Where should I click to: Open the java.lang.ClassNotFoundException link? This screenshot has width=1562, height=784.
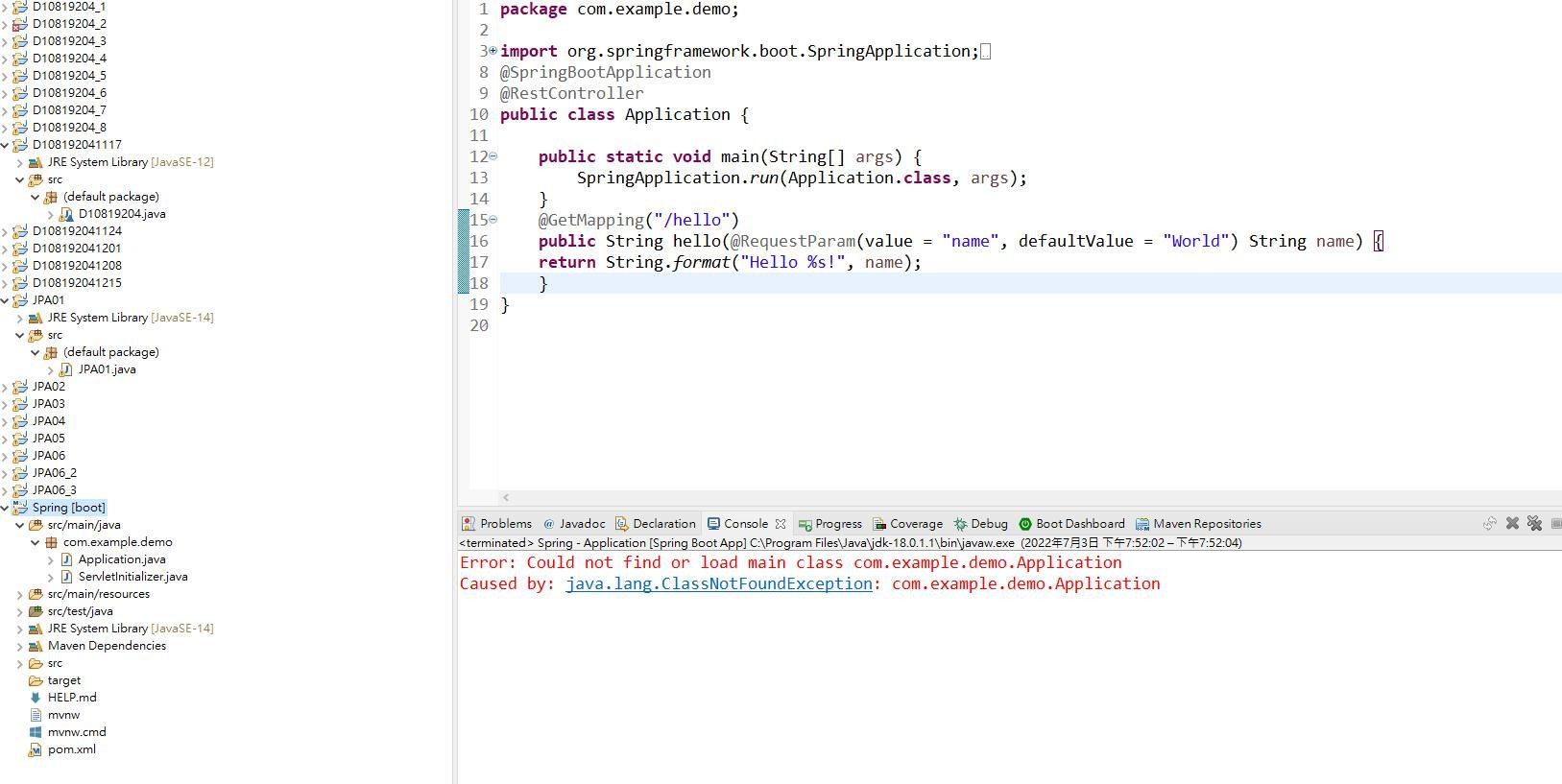tap(718, 583)
